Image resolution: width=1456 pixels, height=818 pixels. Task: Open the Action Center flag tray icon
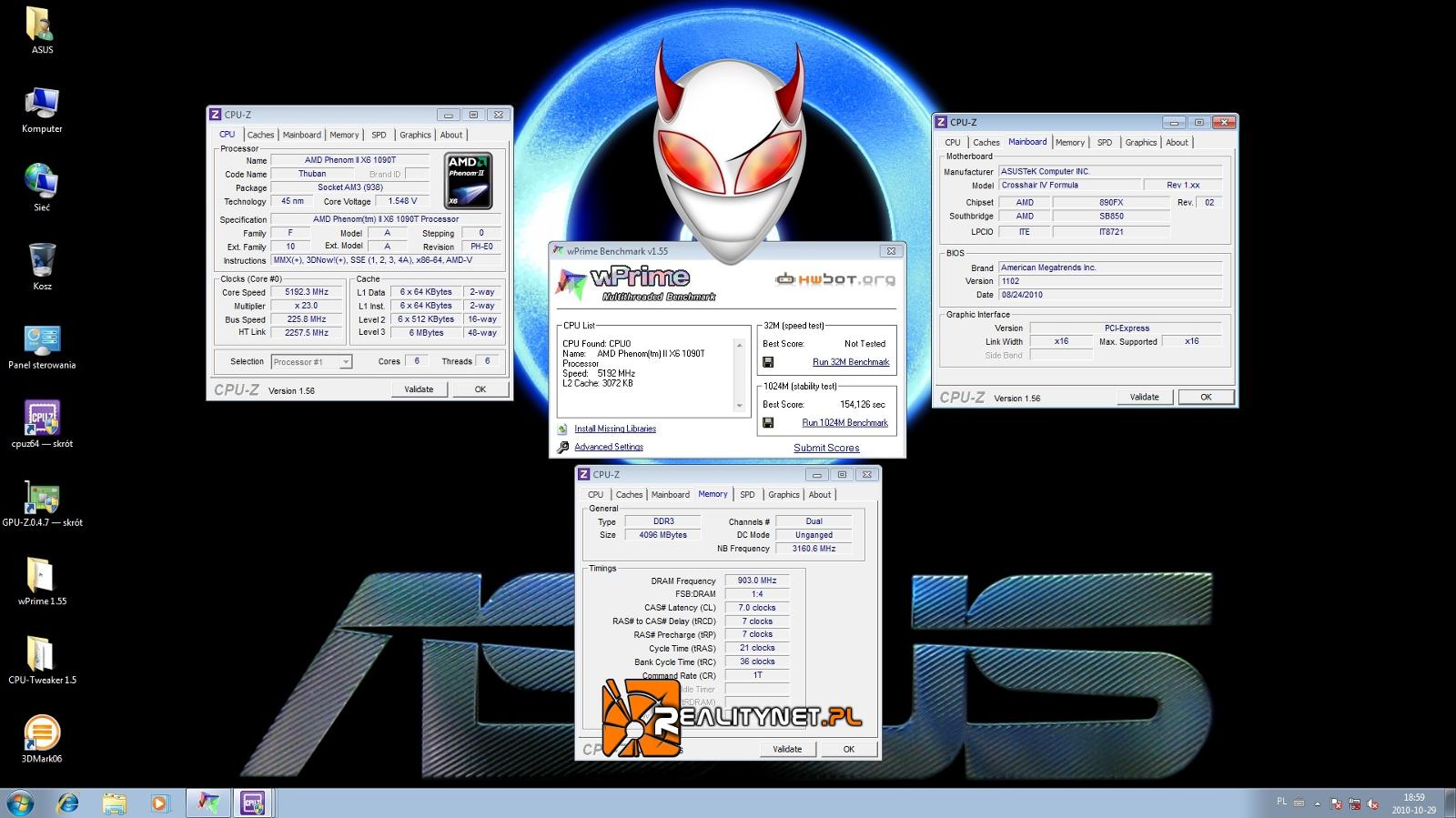coord(1337,804)
